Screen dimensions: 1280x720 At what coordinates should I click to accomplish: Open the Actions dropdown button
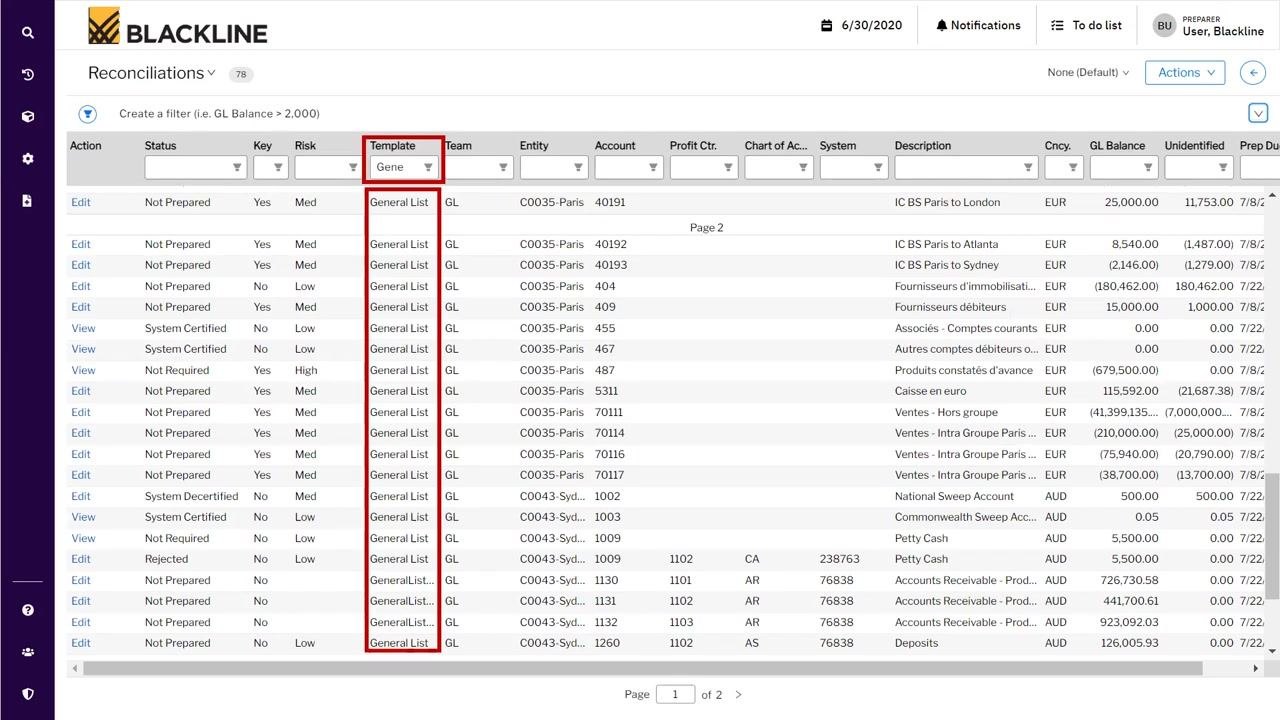(1185, 72)
